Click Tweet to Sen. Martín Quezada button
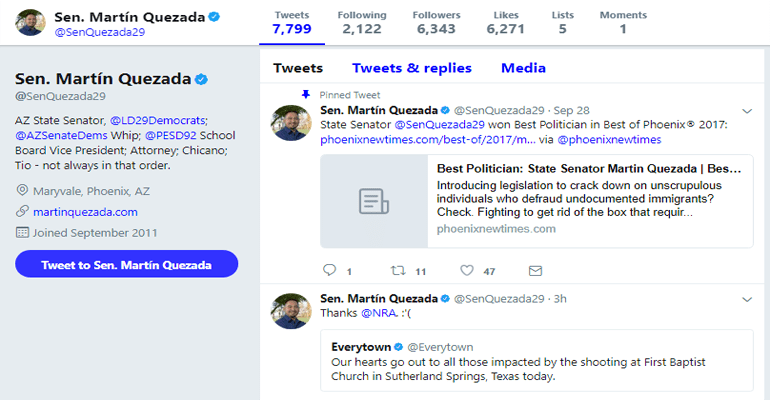The image size is (770, 400). click(x=126, y=265)
